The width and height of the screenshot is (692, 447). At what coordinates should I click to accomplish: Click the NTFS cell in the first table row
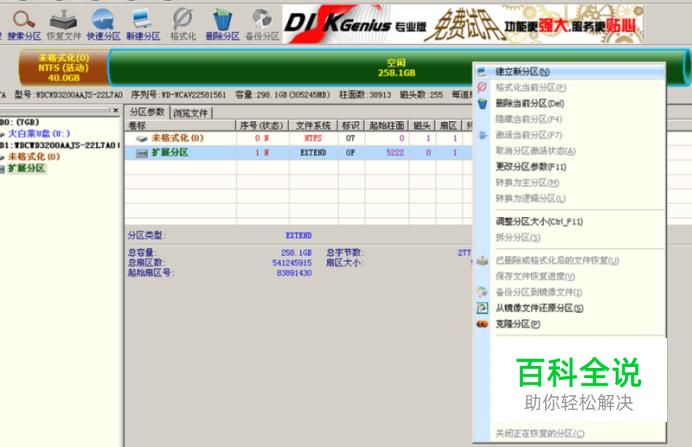coord(313,138)
